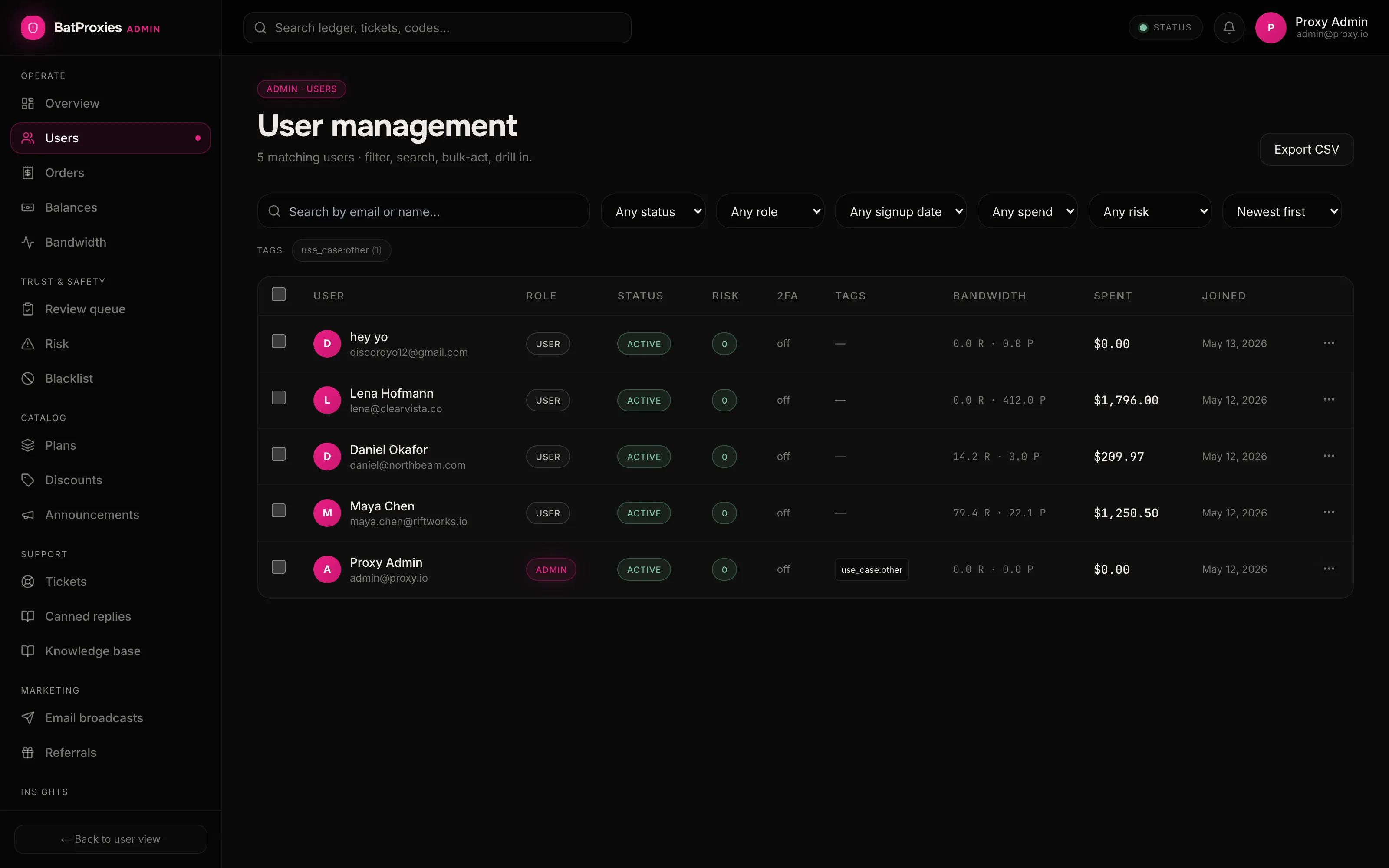
Task: Open the Orders sidebar item
Action: (110, 173)
